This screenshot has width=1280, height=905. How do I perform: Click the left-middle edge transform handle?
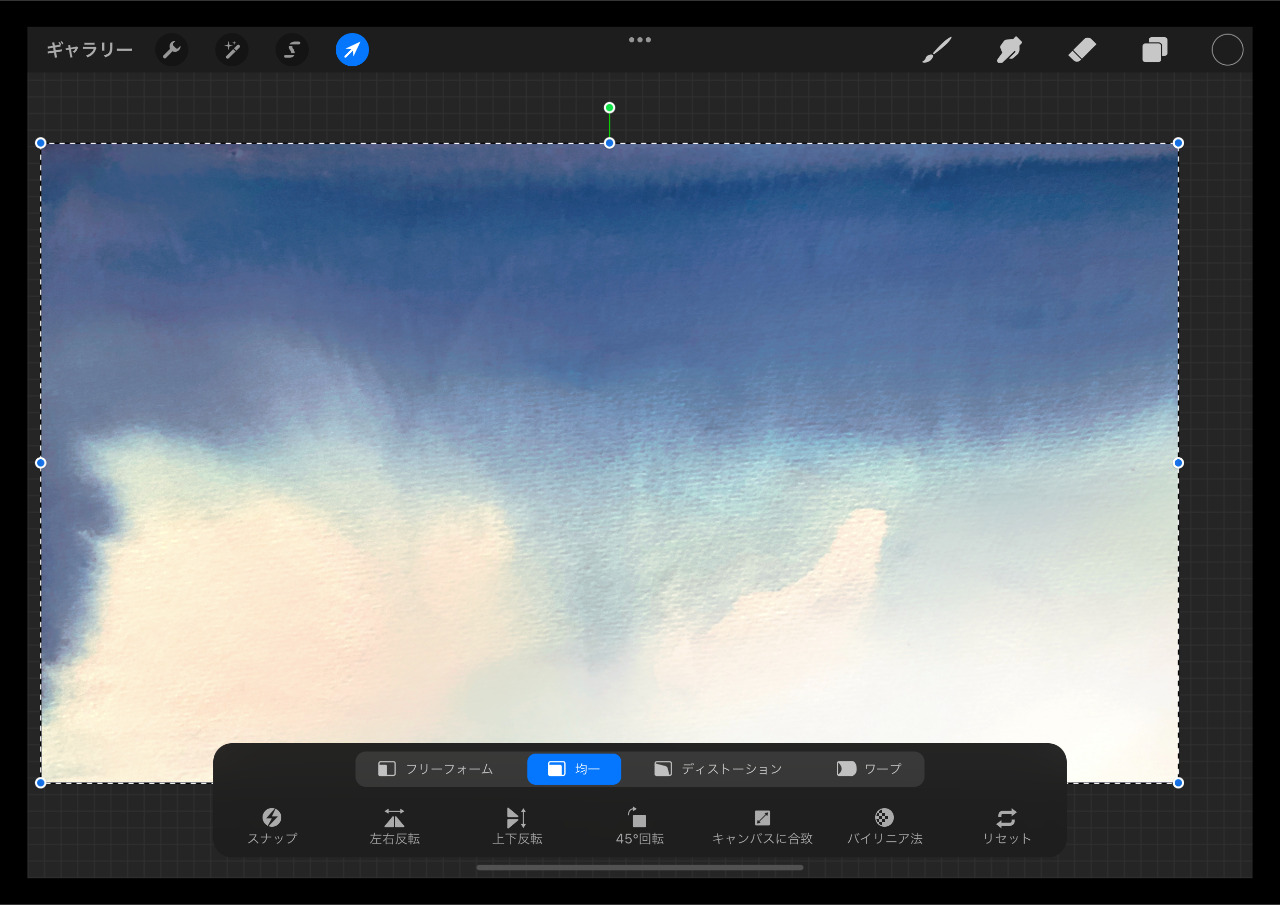(x=41, y=463)
